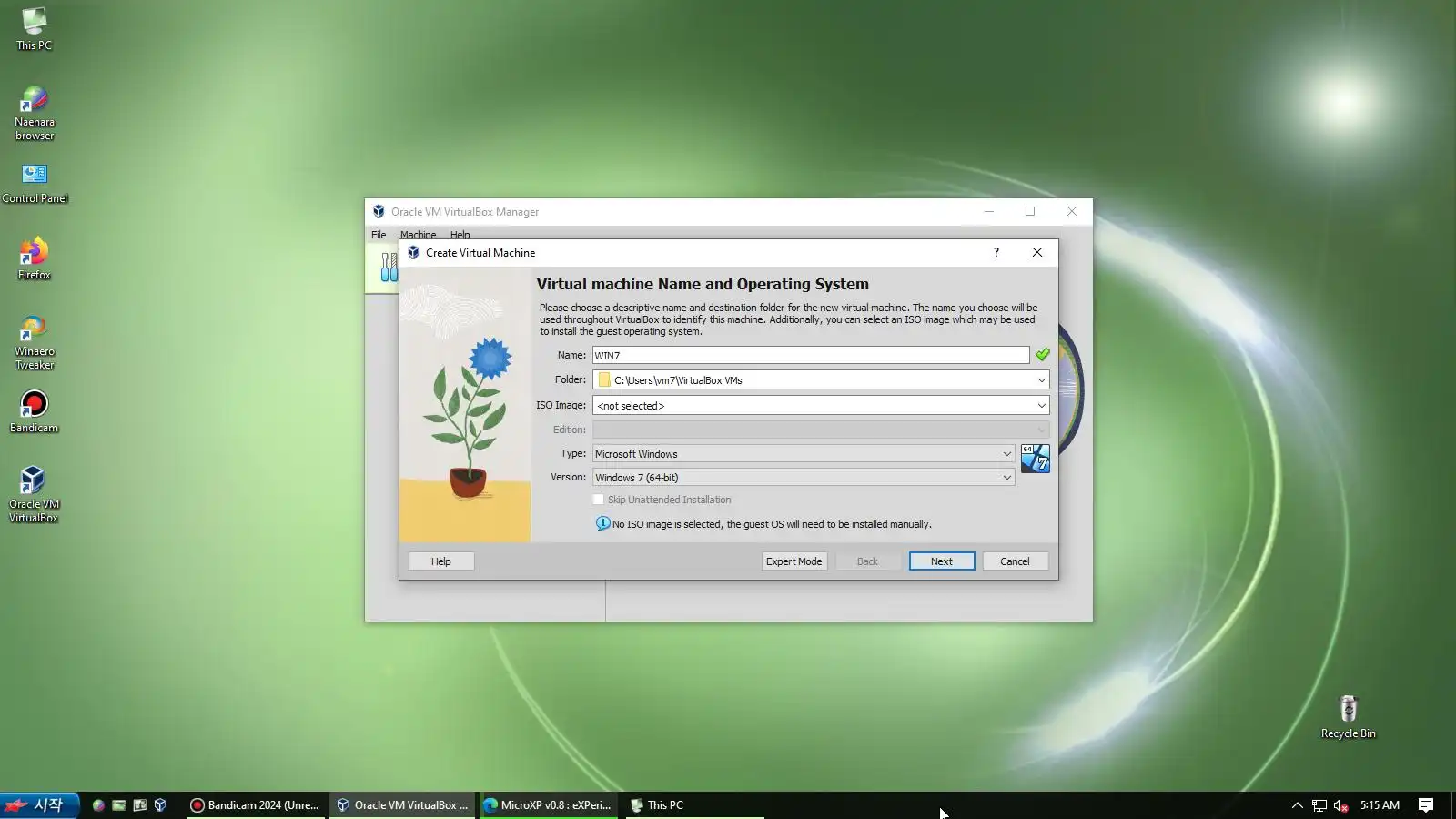Viewport: 1456px width, 819px height.
Task: Click the question mark help button in dialog title
Action: pos(996,252)
